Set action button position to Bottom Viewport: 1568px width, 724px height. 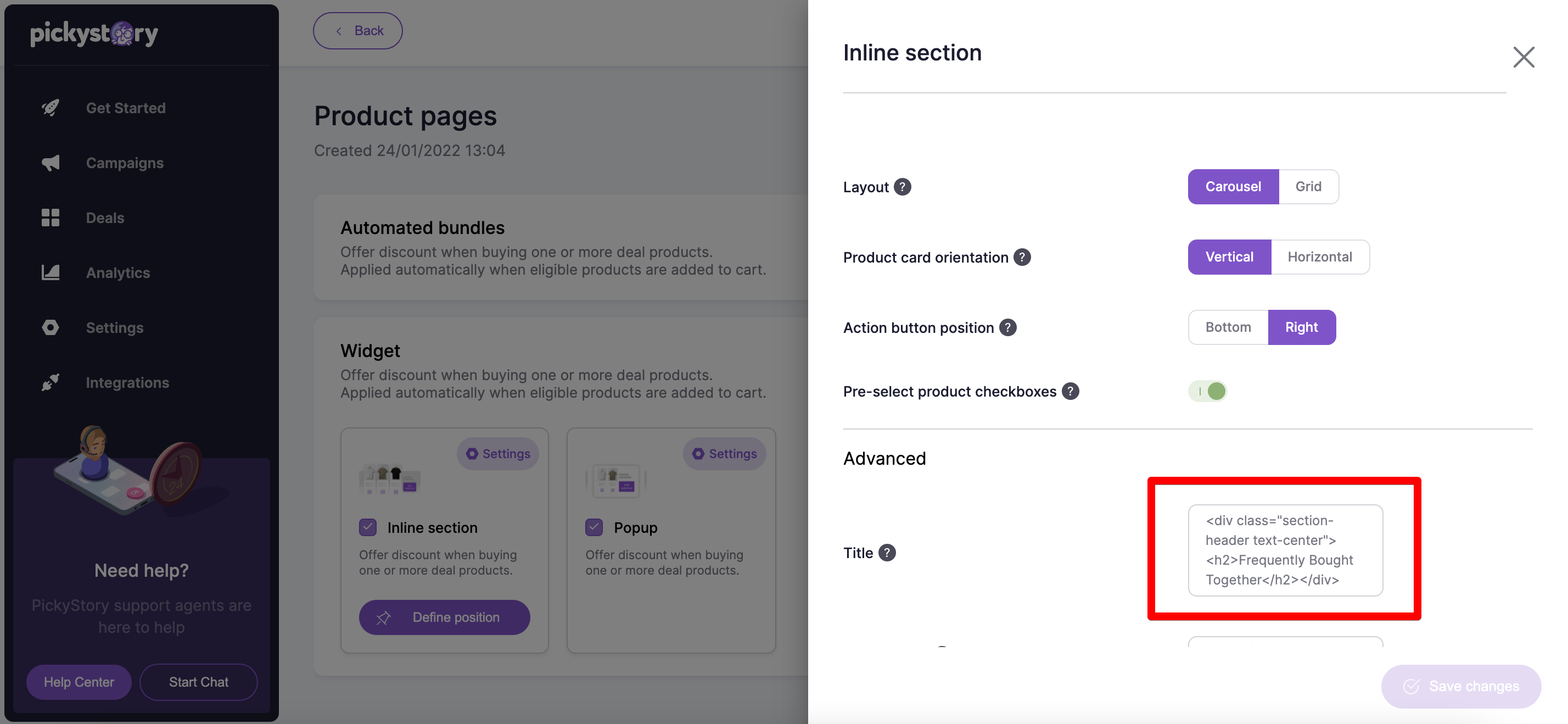pyautogui.click(x=1228, y=327)
